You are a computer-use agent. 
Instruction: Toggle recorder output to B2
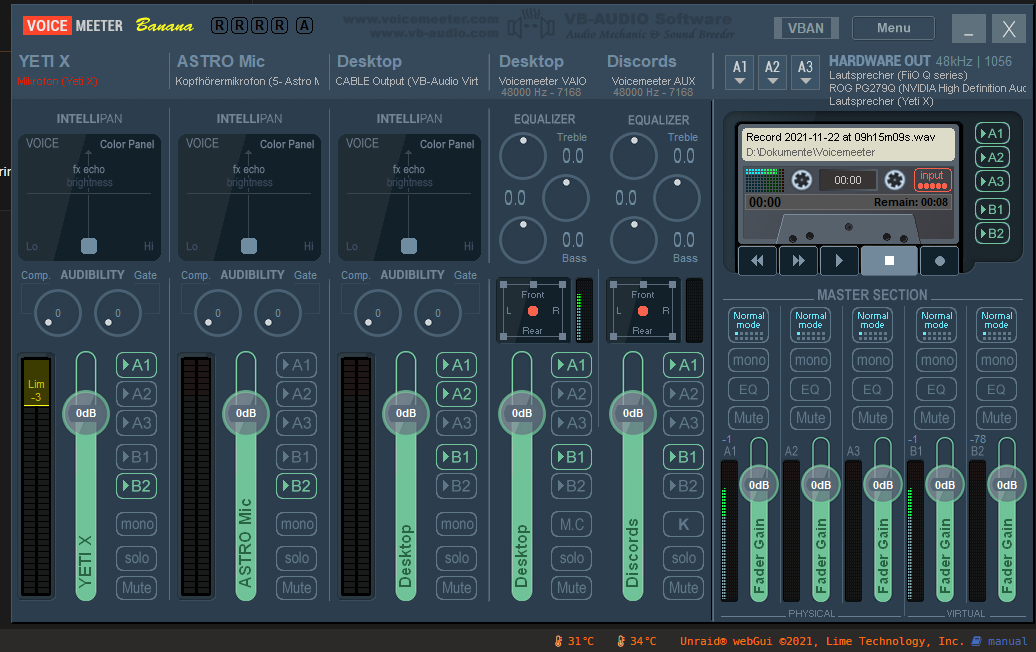pos(992,233)
